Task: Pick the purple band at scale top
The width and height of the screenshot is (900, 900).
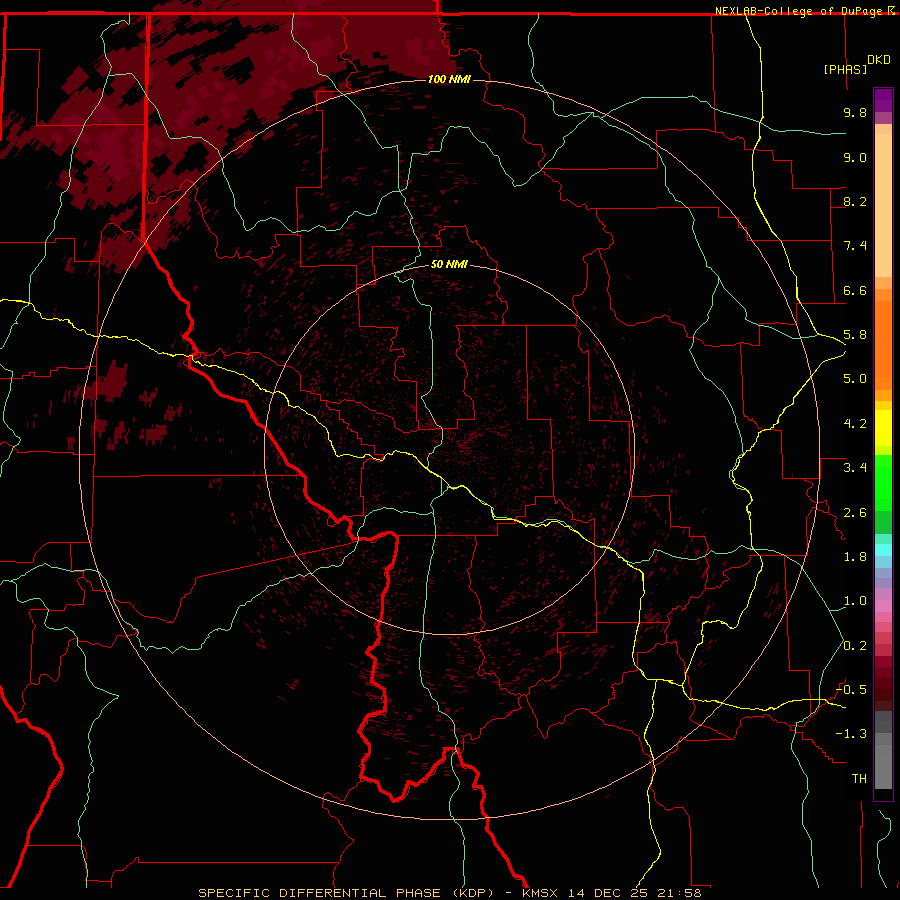Action: [x=883, y=100]
